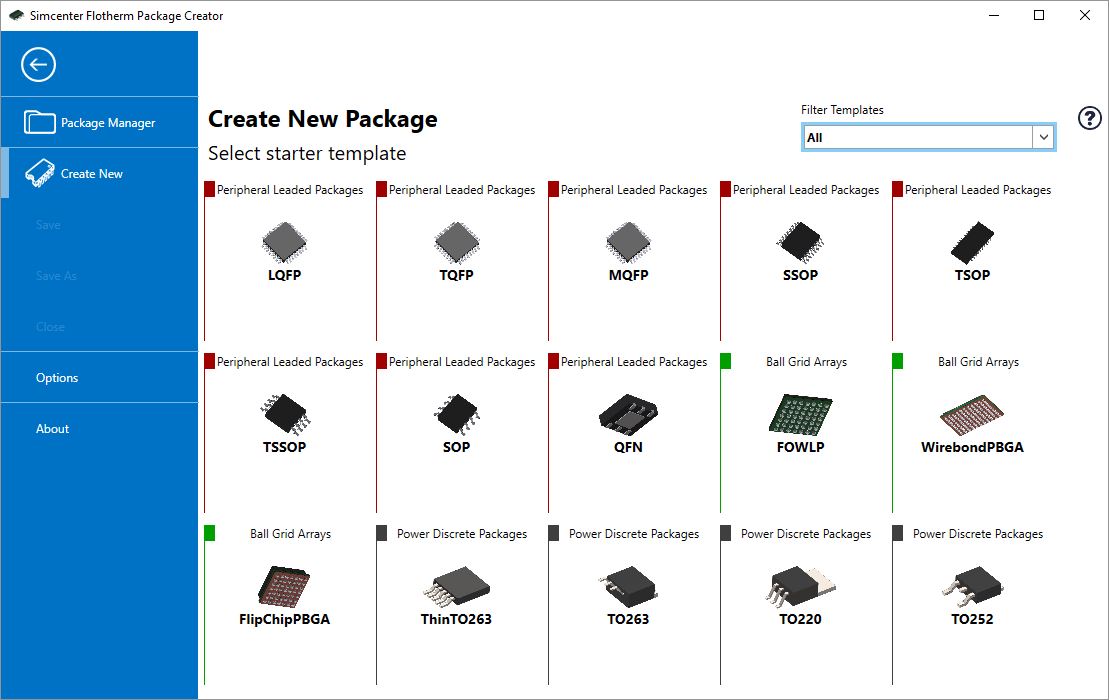Click the QFN label text
The height and width of the screenshot is (700, 1109).
tap(628, 447)
